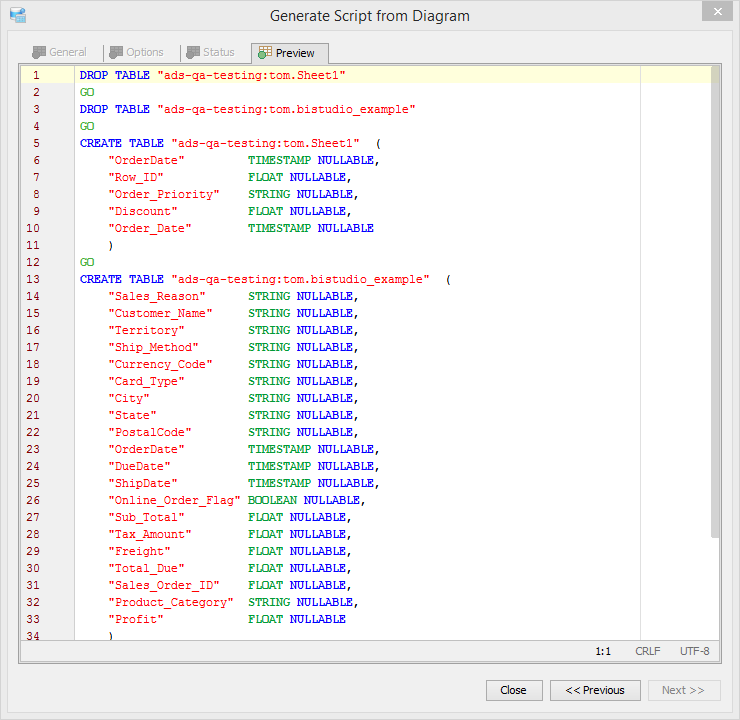Click "Card_Type" column name
740x720 pixels.
coord(146,381)
